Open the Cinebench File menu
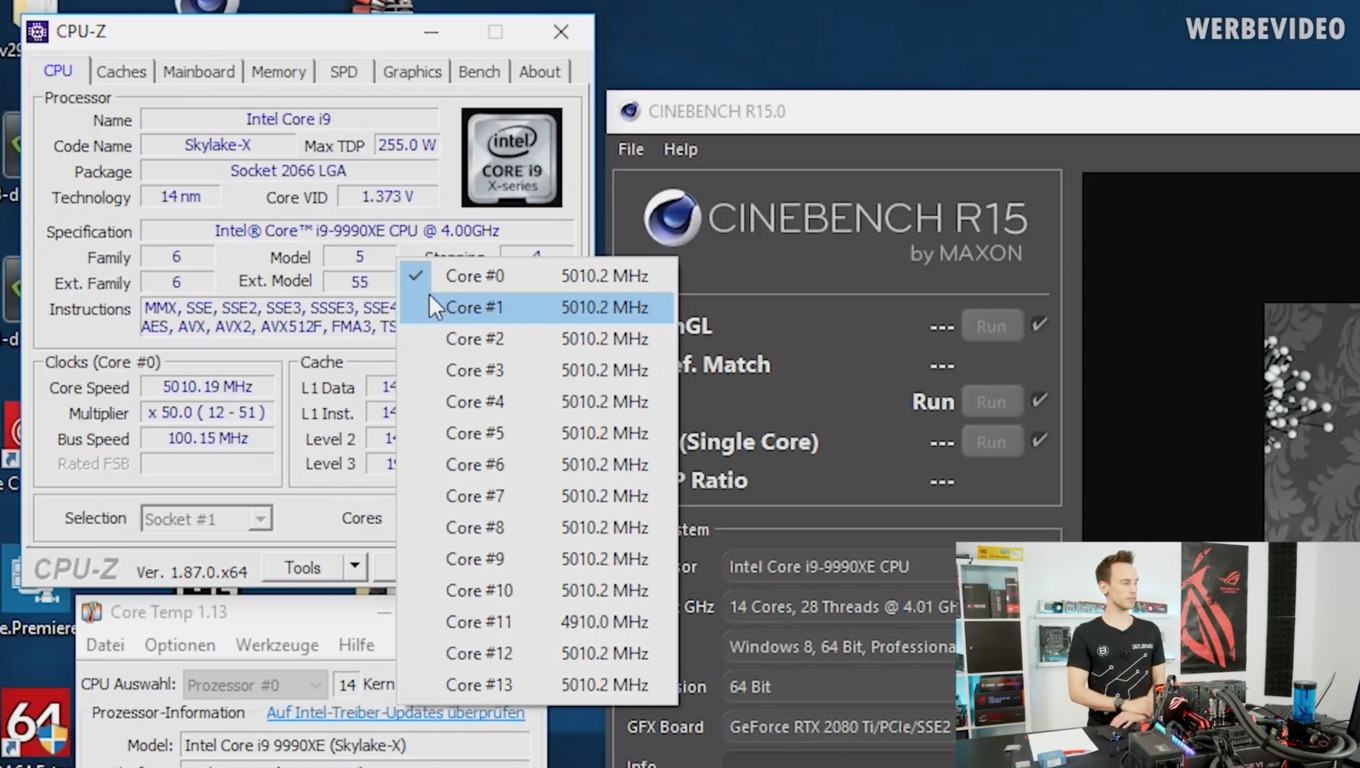Image resolution: width=1360 pixels, height=768 pixels. (631, 149)
